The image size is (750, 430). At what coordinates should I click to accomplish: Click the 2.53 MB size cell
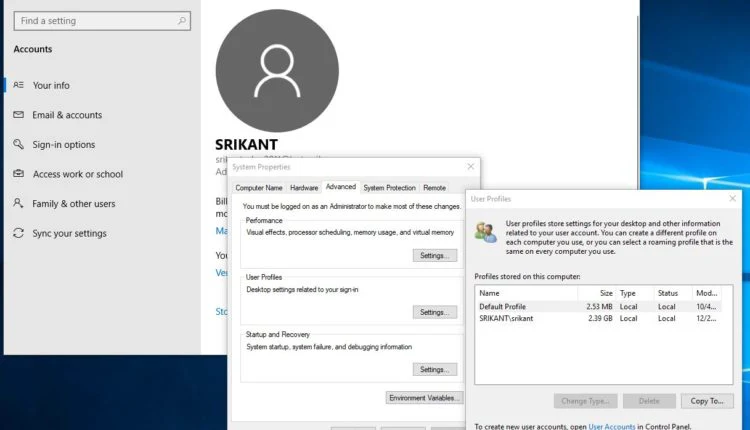click(599, 307)
